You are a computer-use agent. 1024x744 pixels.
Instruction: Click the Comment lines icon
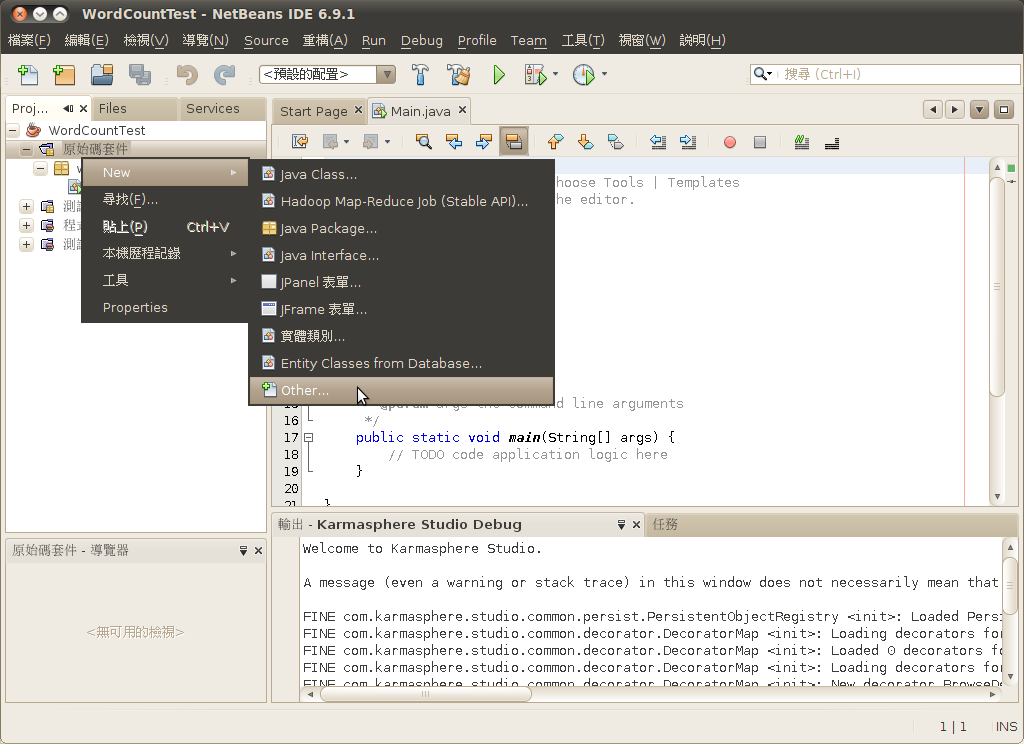pos(802,141)
